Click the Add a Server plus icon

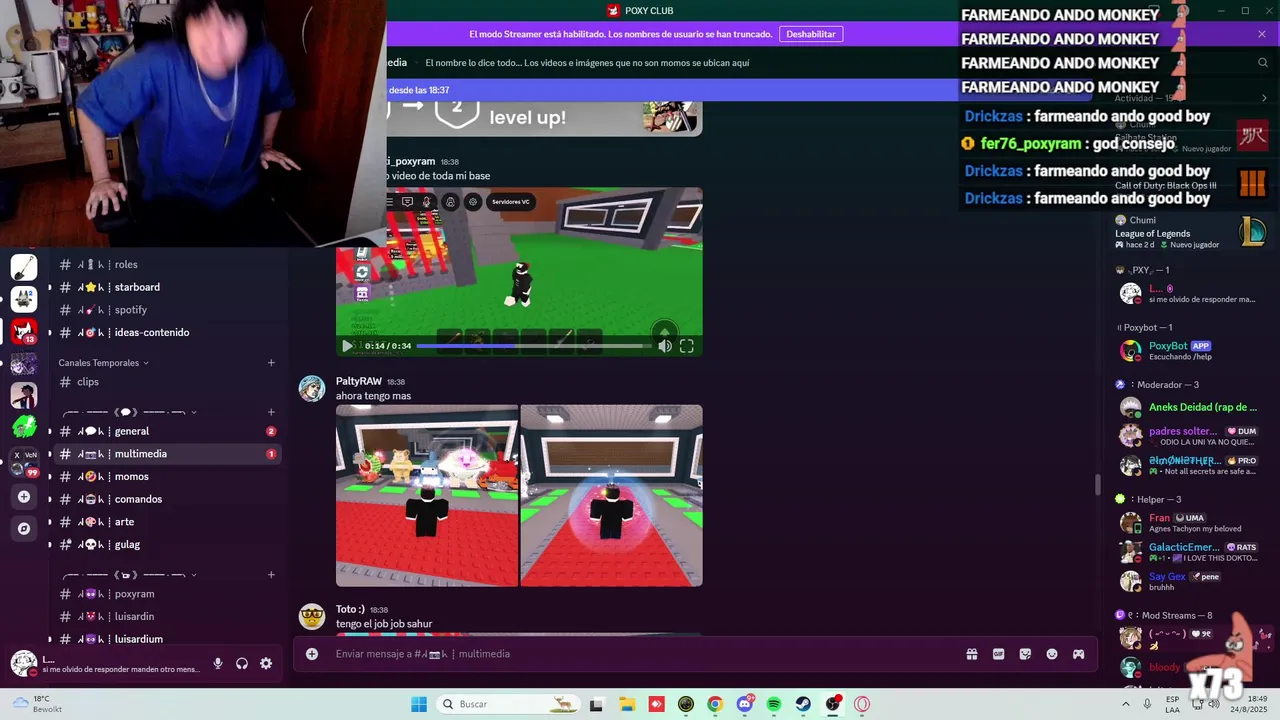[x=24, y=496]
